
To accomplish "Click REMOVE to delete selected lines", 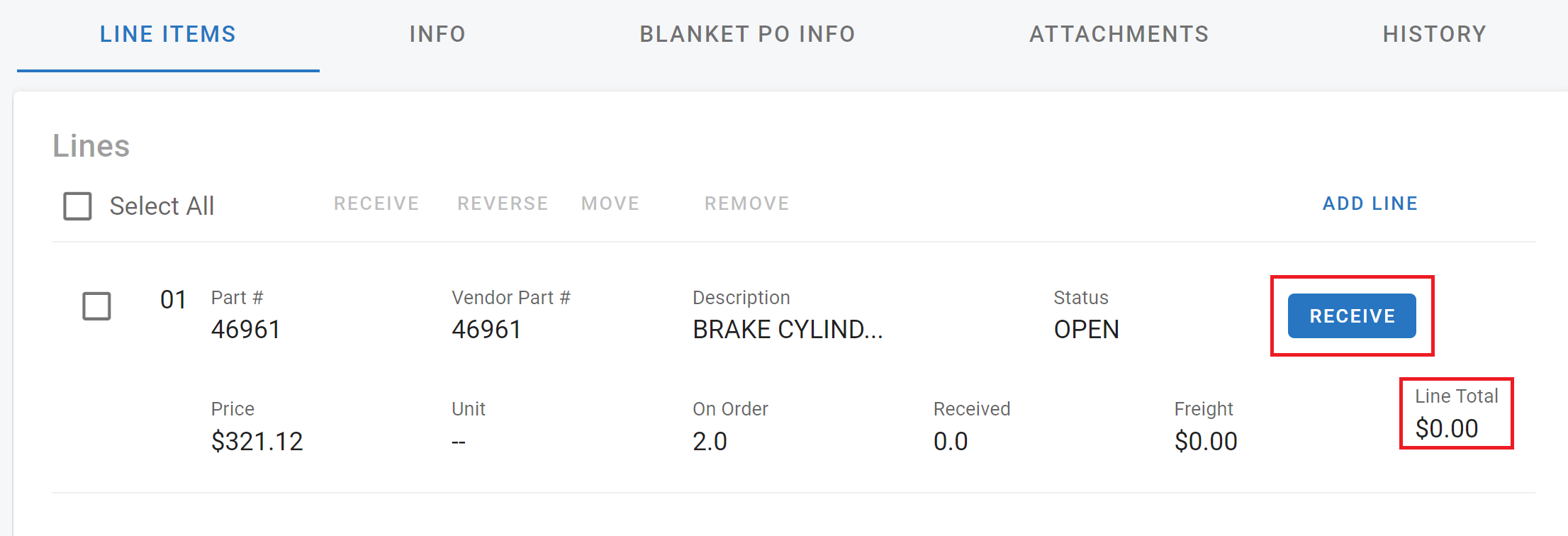I will point(746,203).
